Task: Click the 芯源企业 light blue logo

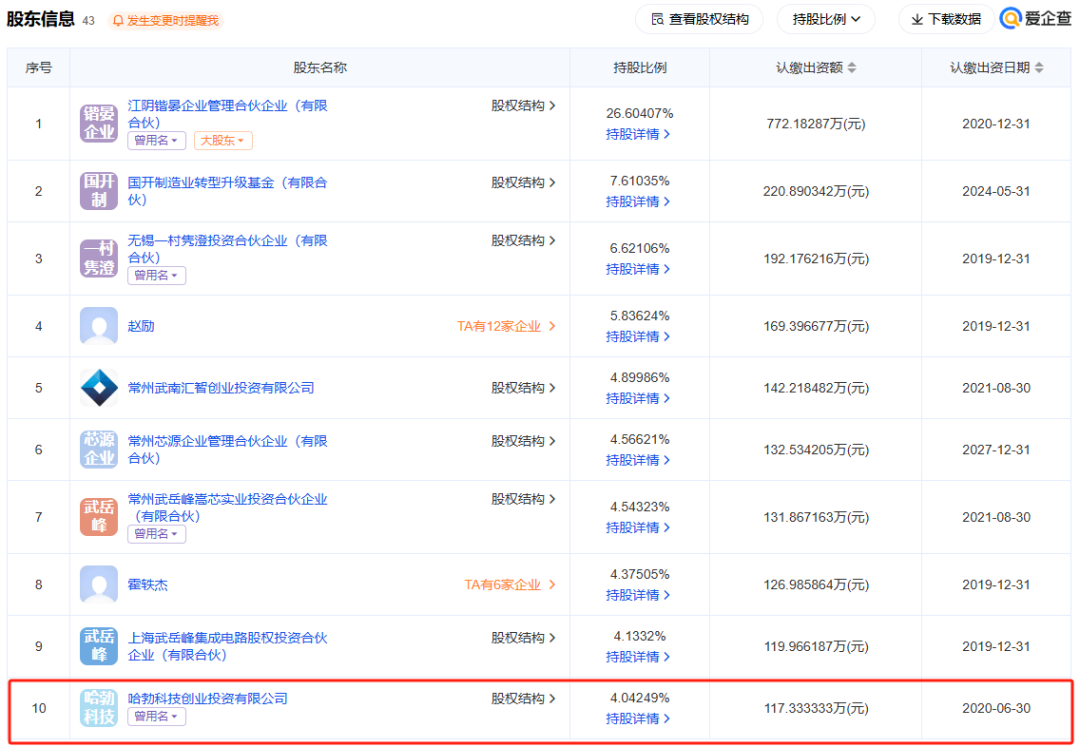Action: click(x=98, y=449)
